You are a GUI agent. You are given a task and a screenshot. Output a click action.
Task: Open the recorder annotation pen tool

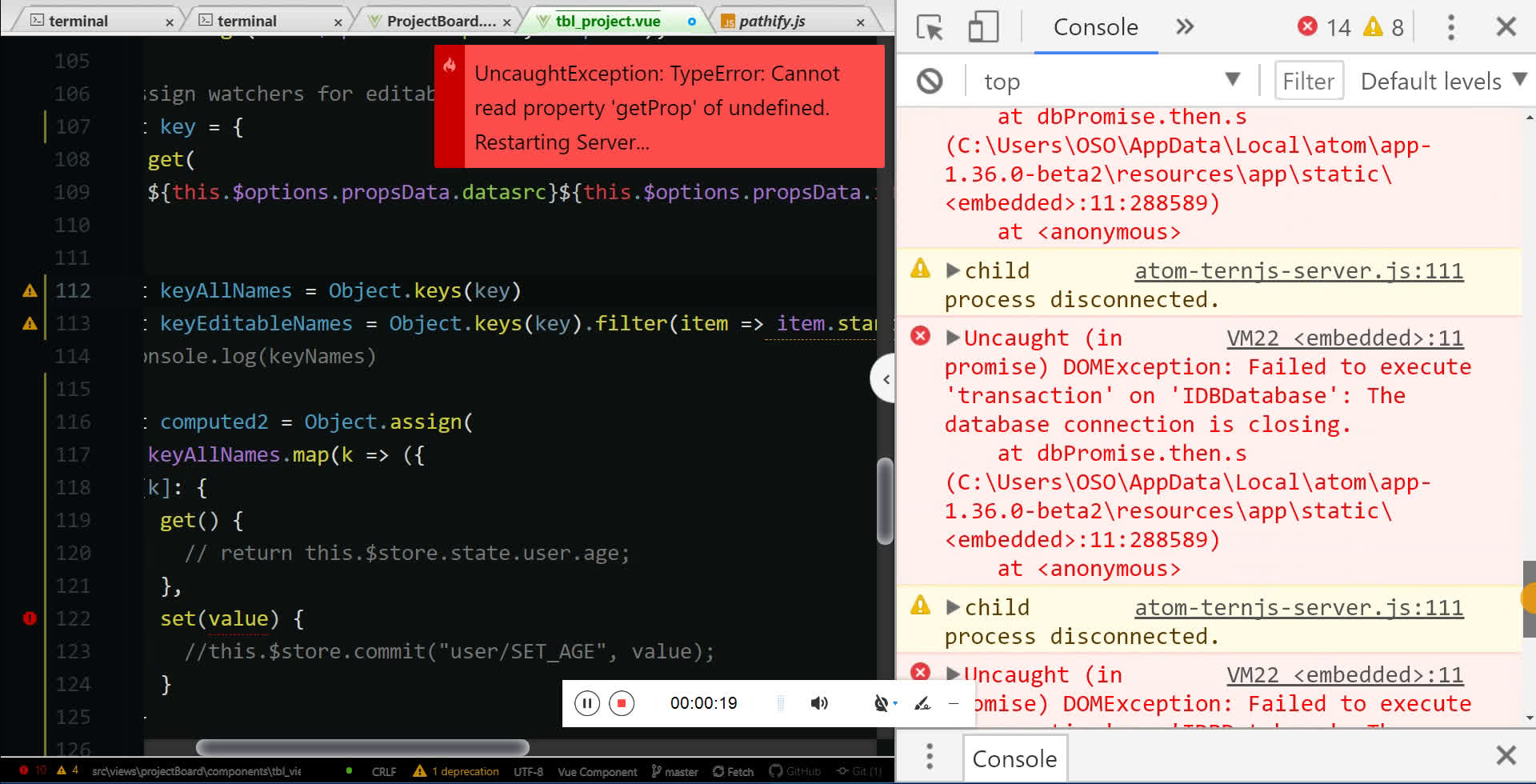click(922, 703)
